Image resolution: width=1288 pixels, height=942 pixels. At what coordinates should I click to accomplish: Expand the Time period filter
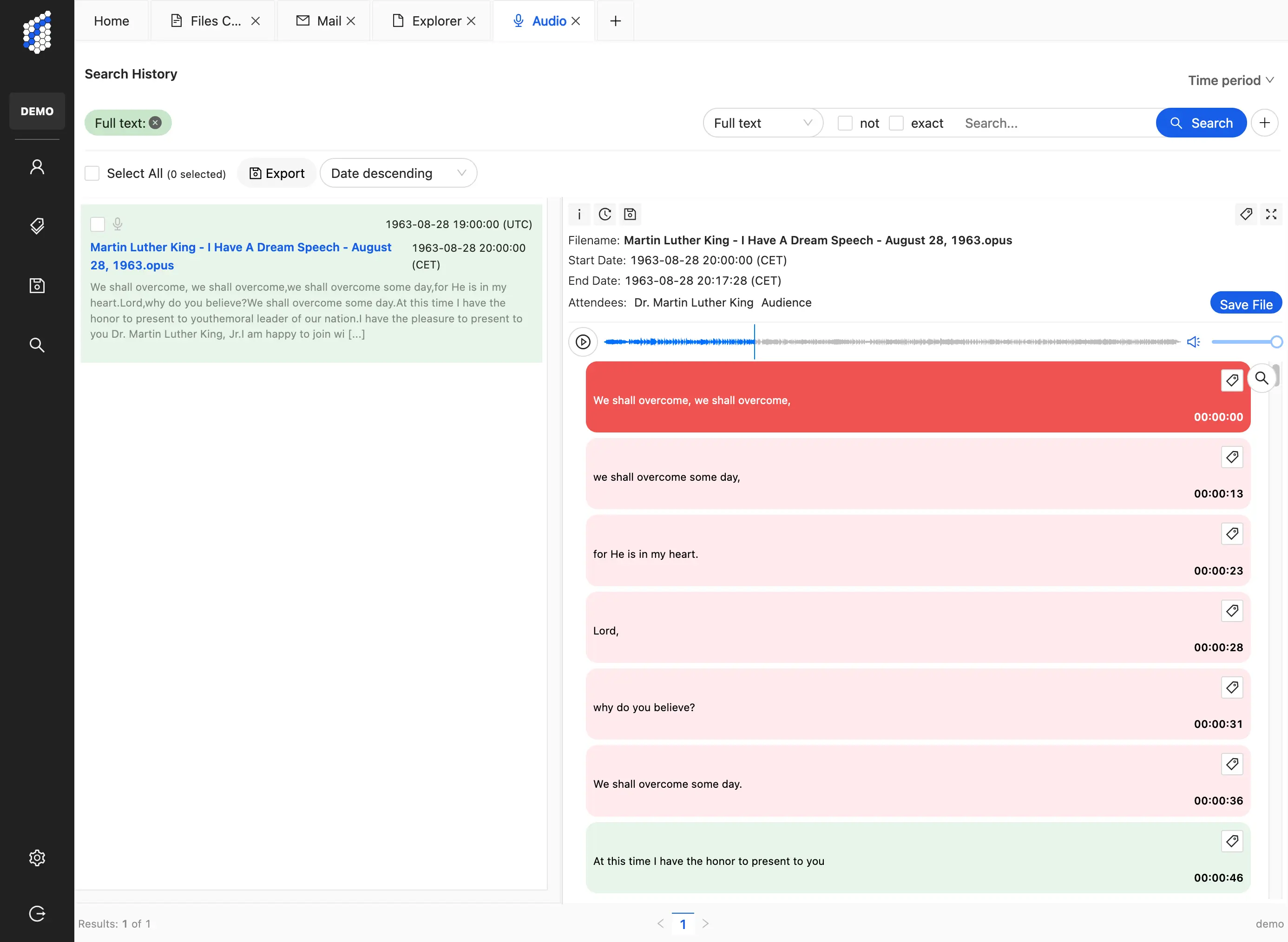1230,80
